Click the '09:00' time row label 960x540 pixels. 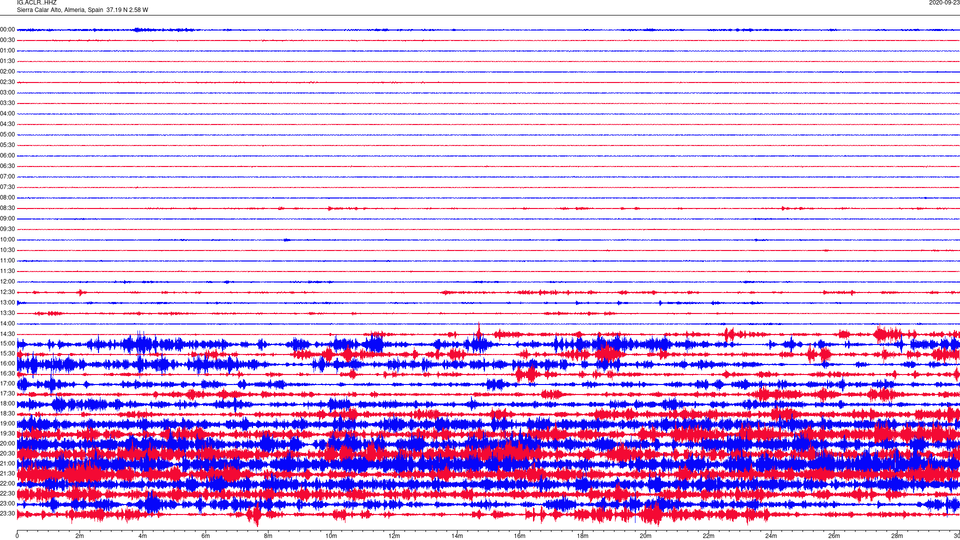tap(7, 219)
